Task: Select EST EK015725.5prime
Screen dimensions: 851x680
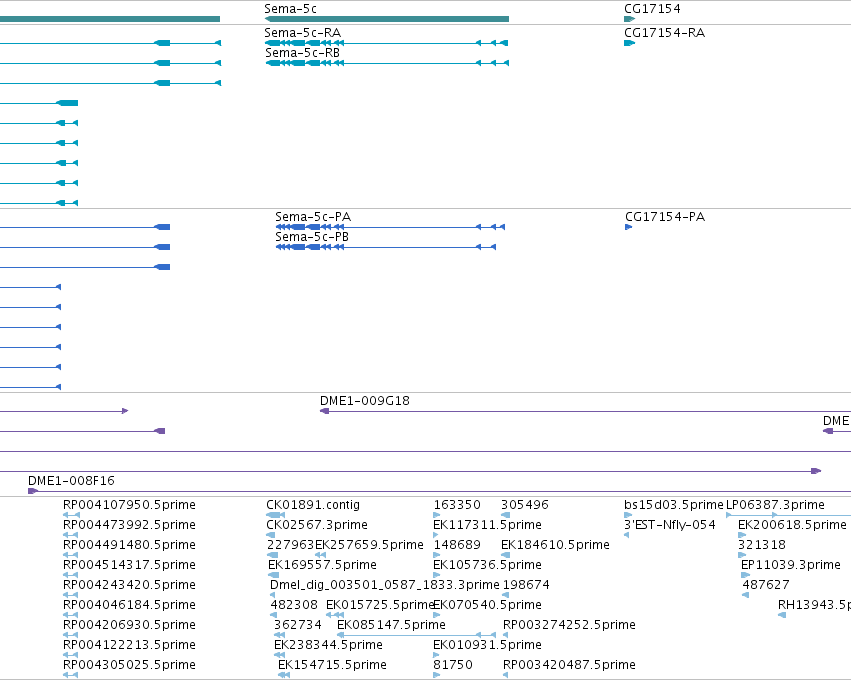Action: [380, 605]
